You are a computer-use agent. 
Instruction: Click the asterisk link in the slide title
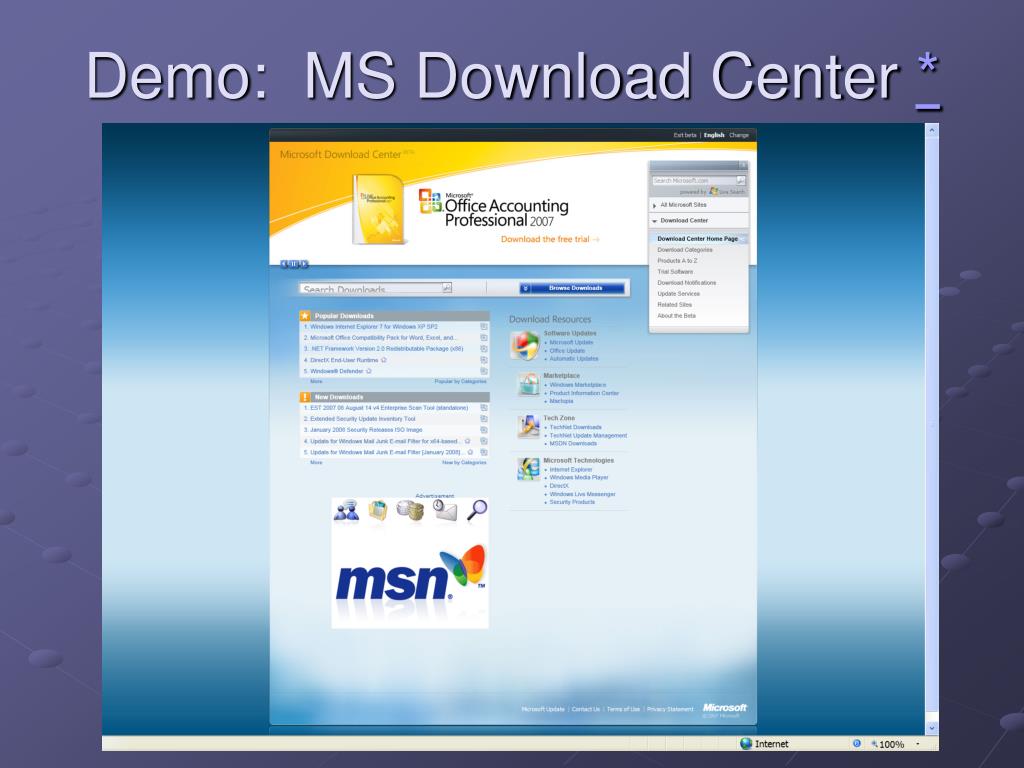pos(928,80)
